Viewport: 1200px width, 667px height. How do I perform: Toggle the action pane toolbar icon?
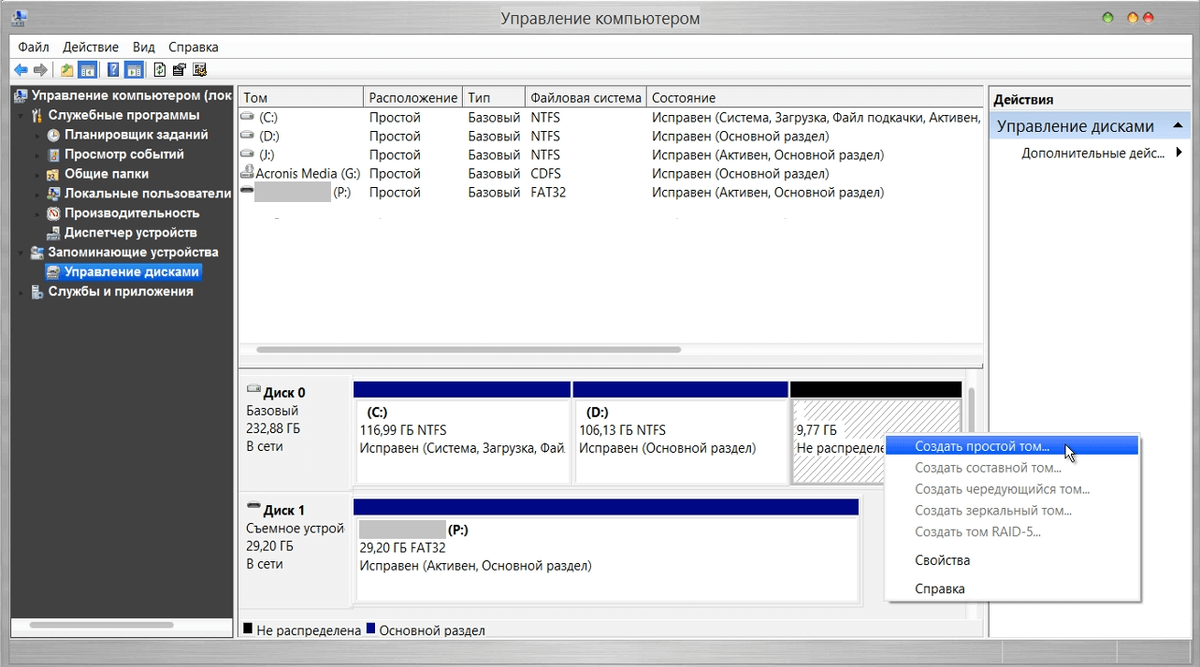[133, 70]
